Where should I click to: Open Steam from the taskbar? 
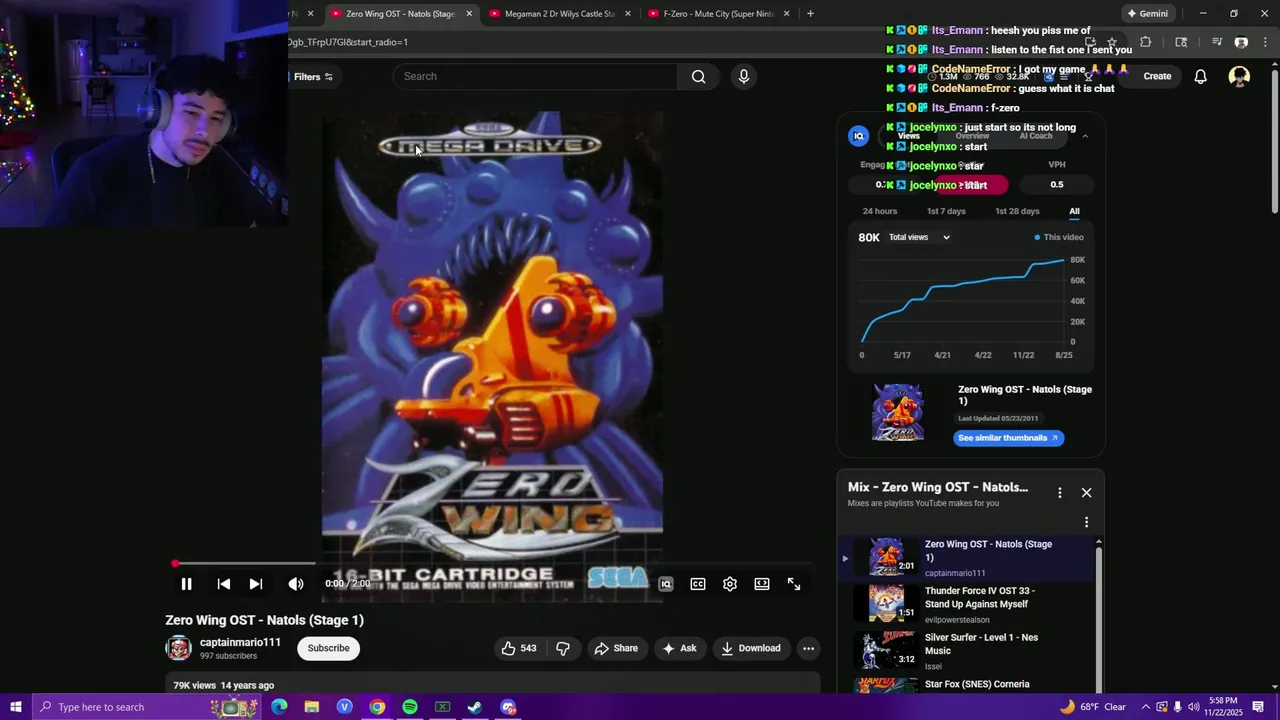click(x=475, y=707)
